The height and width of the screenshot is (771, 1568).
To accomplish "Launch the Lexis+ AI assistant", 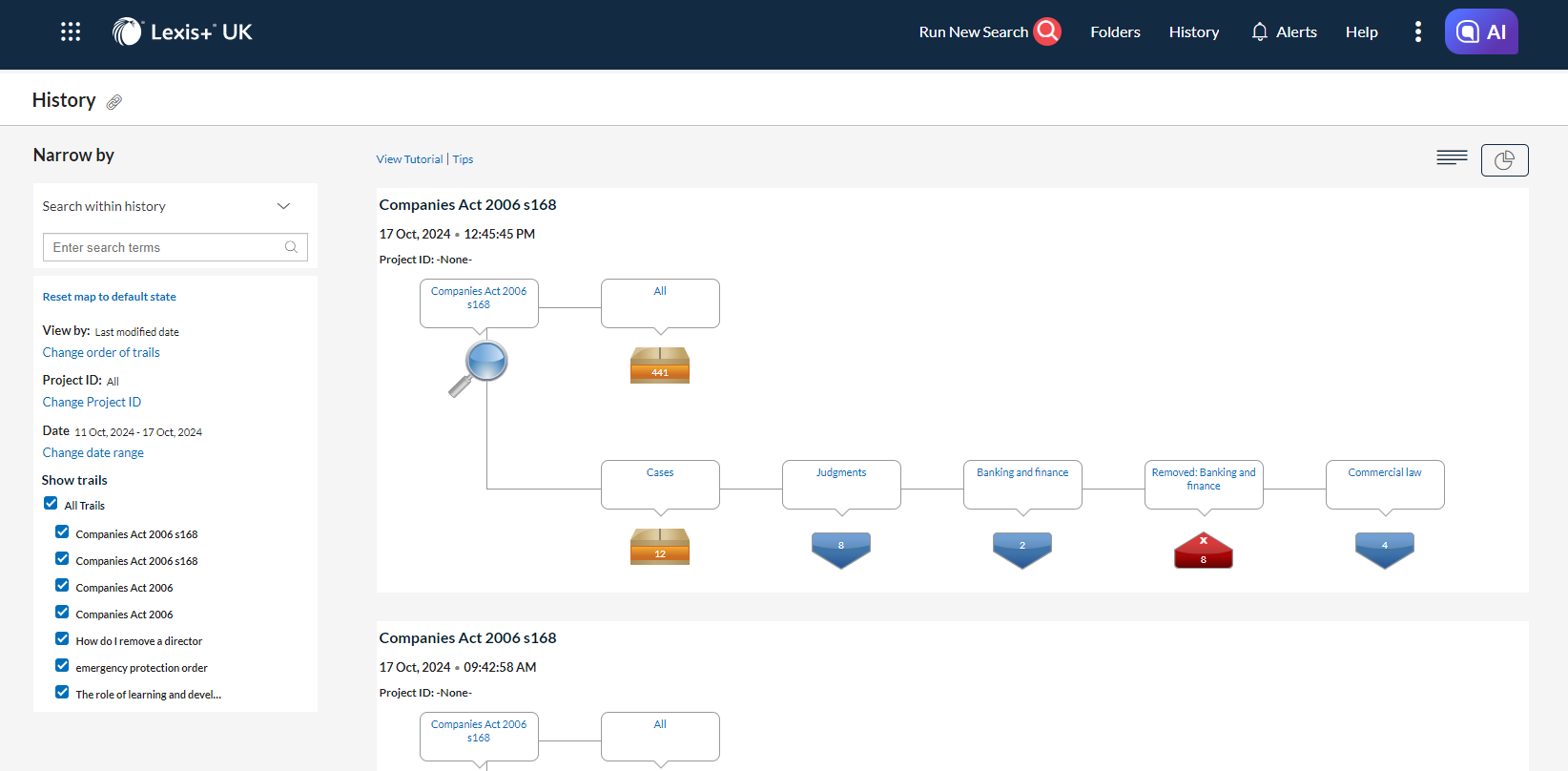I will 1481,31.
